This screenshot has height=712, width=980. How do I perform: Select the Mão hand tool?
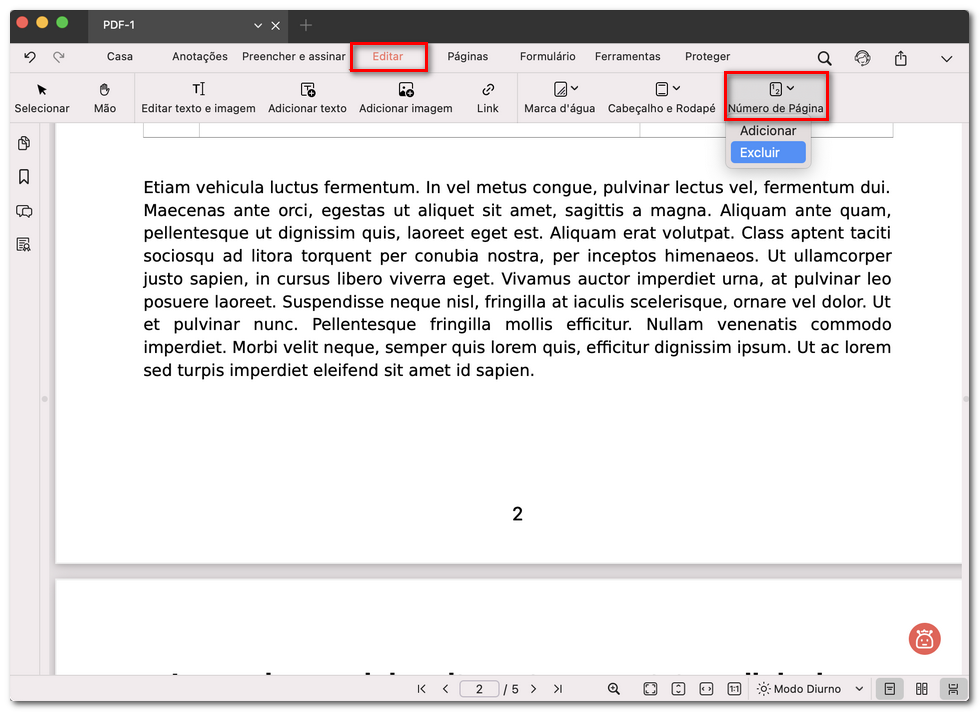[x=104, y=97]
